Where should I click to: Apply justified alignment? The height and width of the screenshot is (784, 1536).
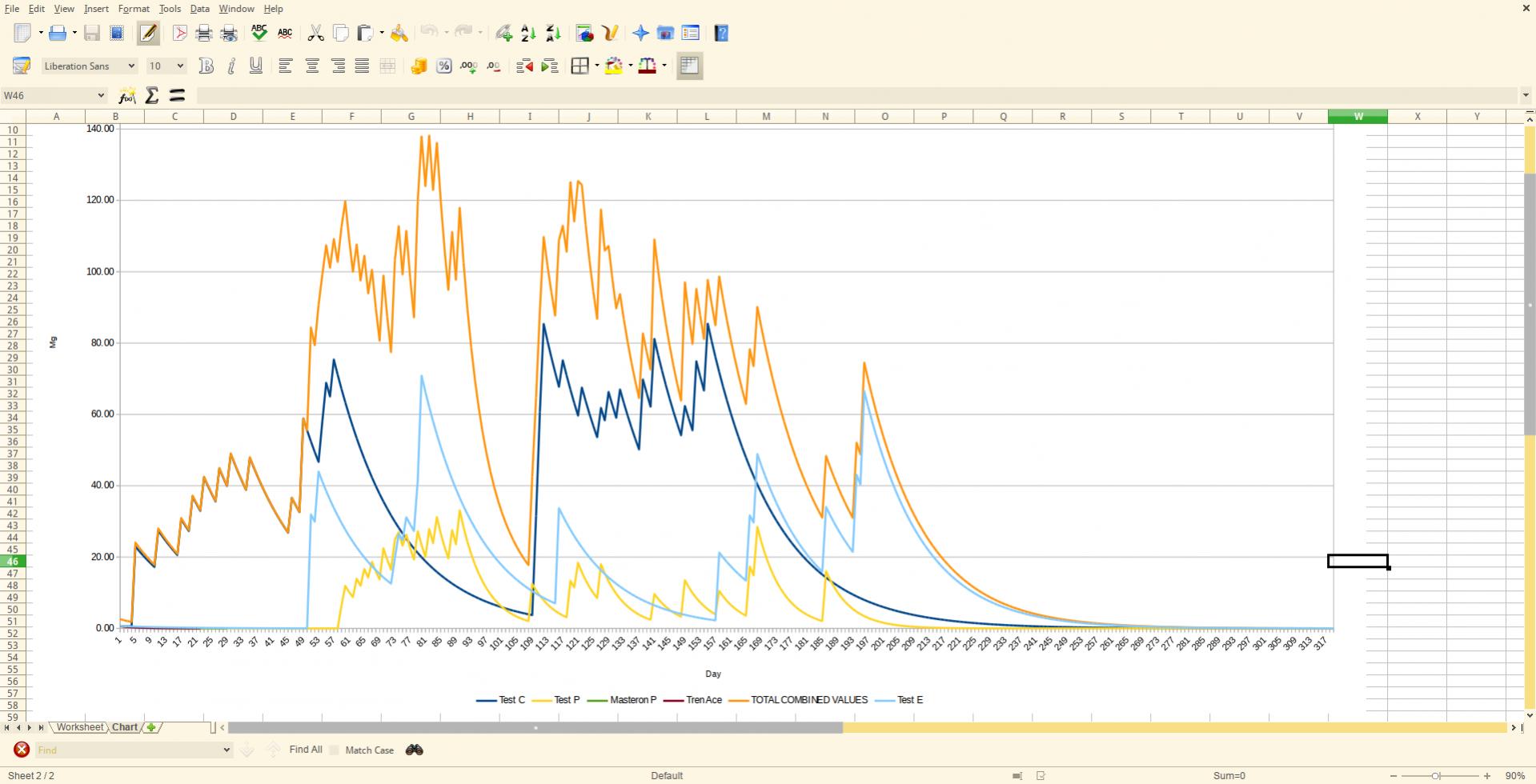coord(362,66)
